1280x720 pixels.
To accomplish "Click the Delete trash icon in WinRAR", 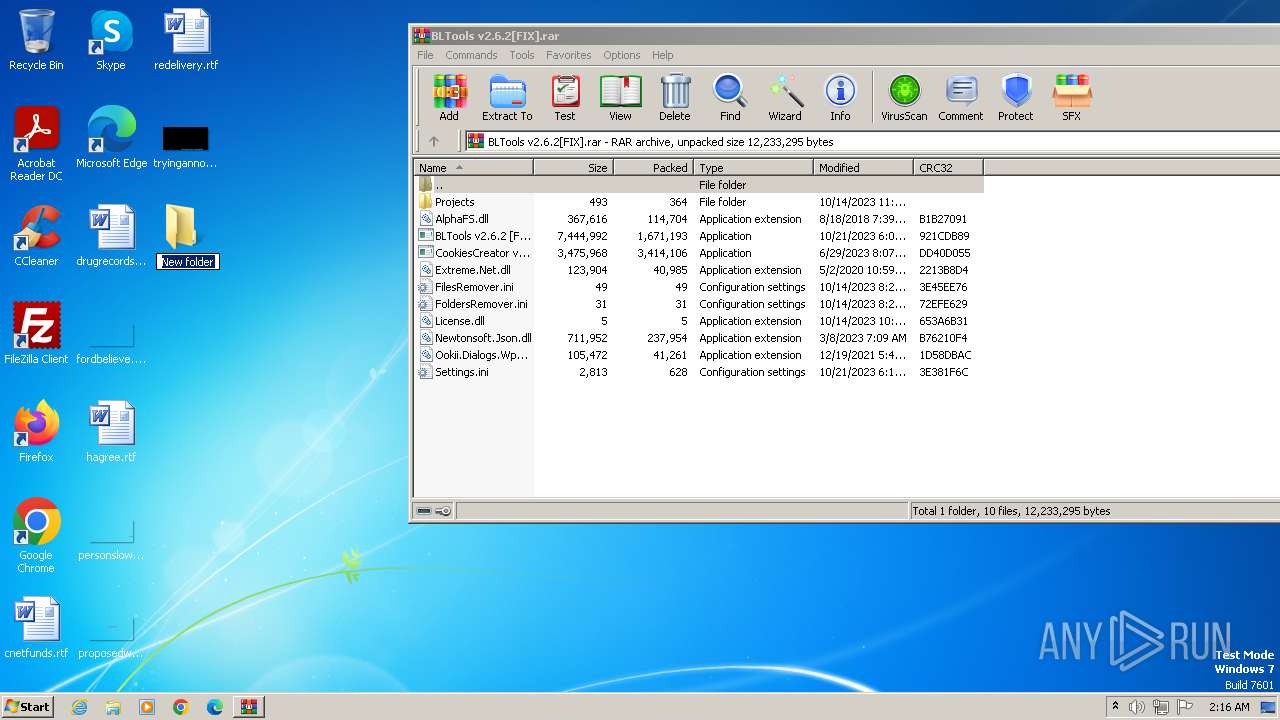I will [x=675, y=98].
